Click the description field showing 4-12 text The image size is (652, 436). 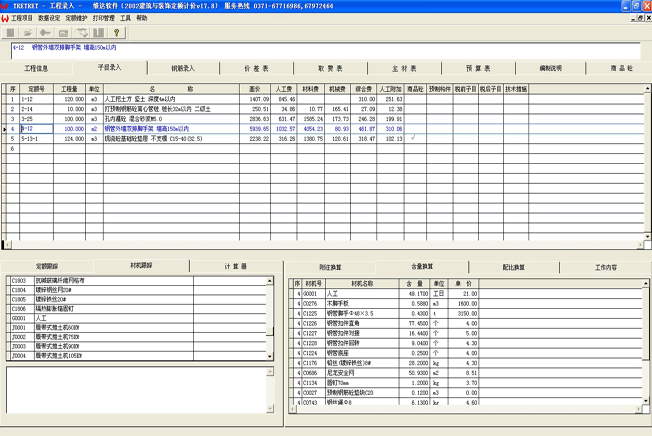point(326,50)
